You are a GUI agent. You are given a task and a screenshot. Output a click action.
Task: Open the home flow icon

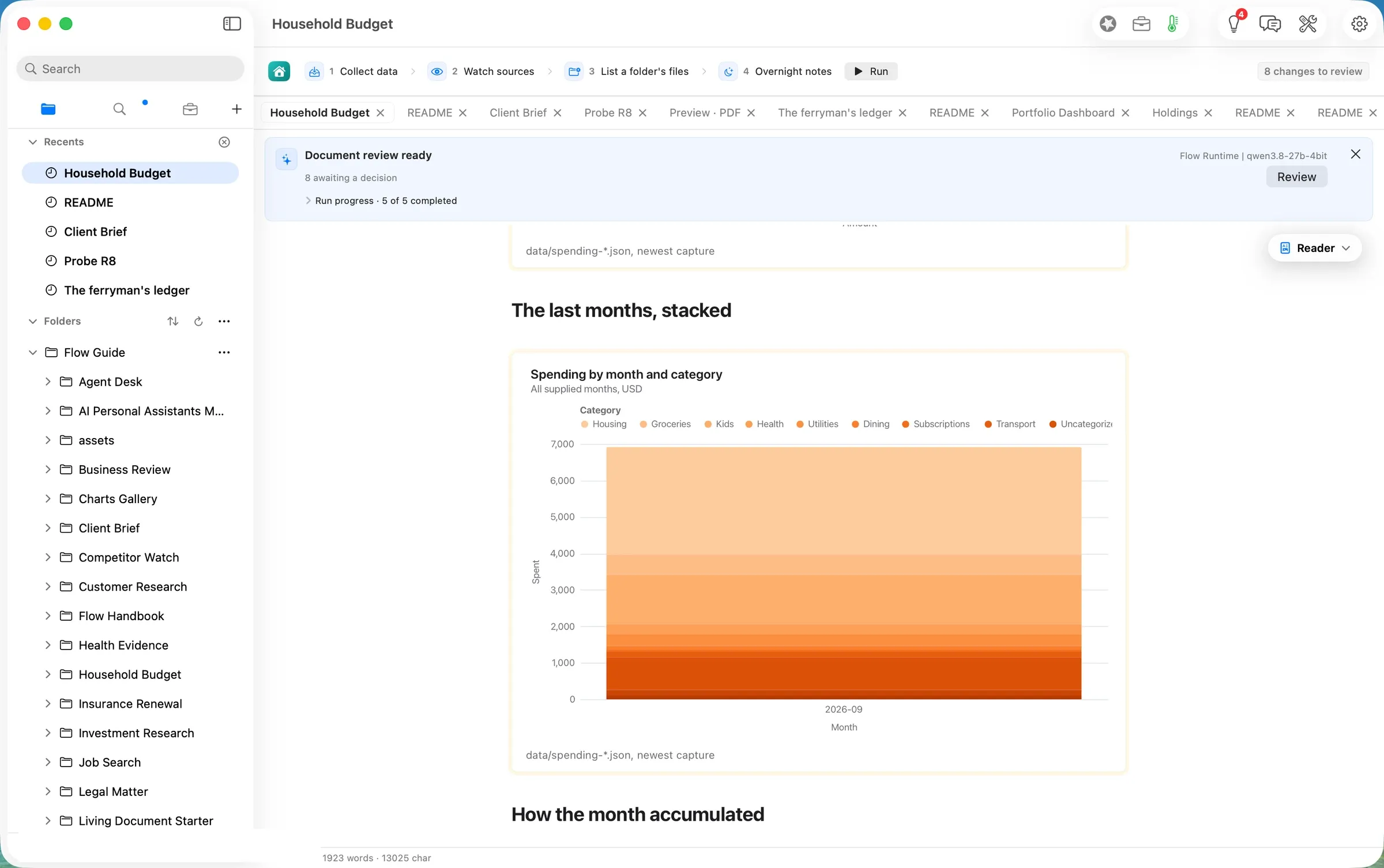(x=279, y=71)
